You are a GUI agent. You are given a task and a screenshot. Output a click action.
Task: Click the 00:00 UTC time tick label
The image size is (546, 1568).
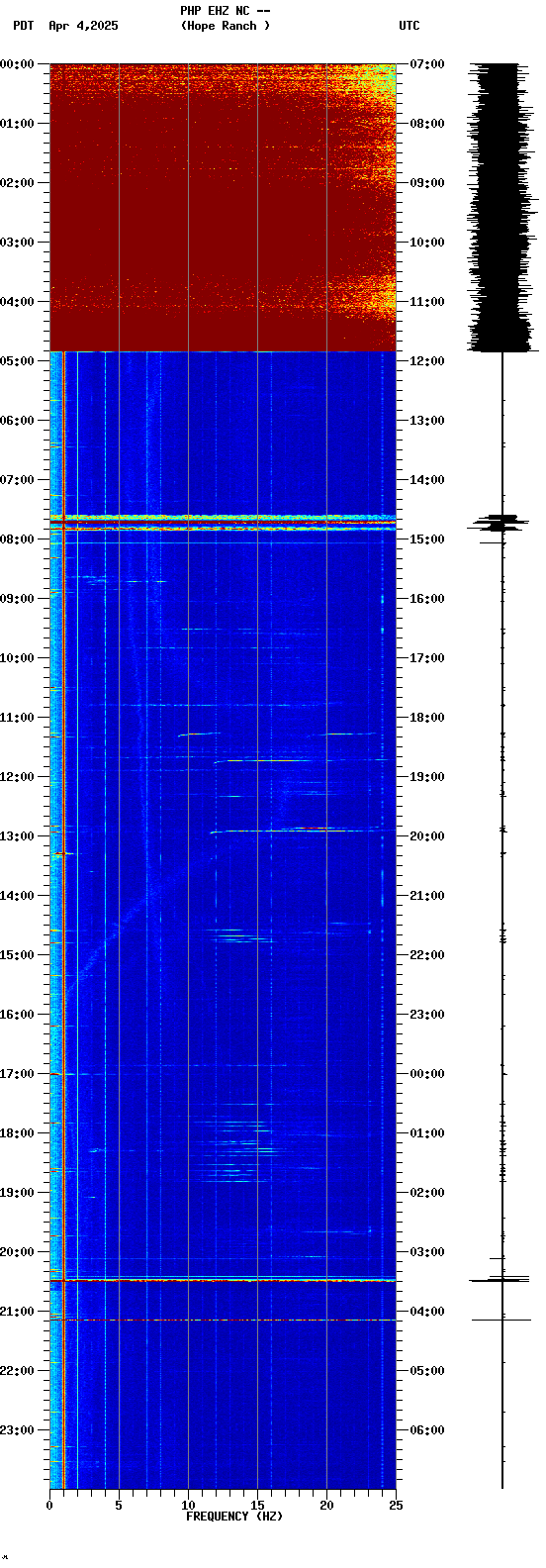pos(426,1073)
